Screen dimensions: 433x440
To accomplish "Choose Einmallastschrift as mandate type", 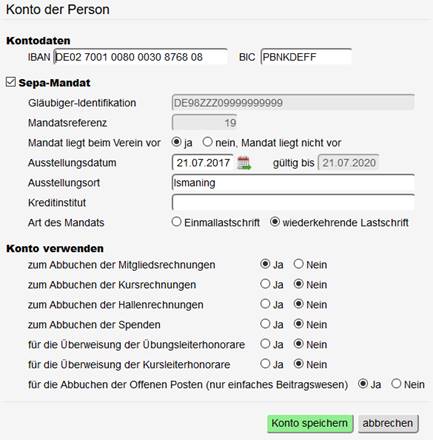I will pos(176,222).
